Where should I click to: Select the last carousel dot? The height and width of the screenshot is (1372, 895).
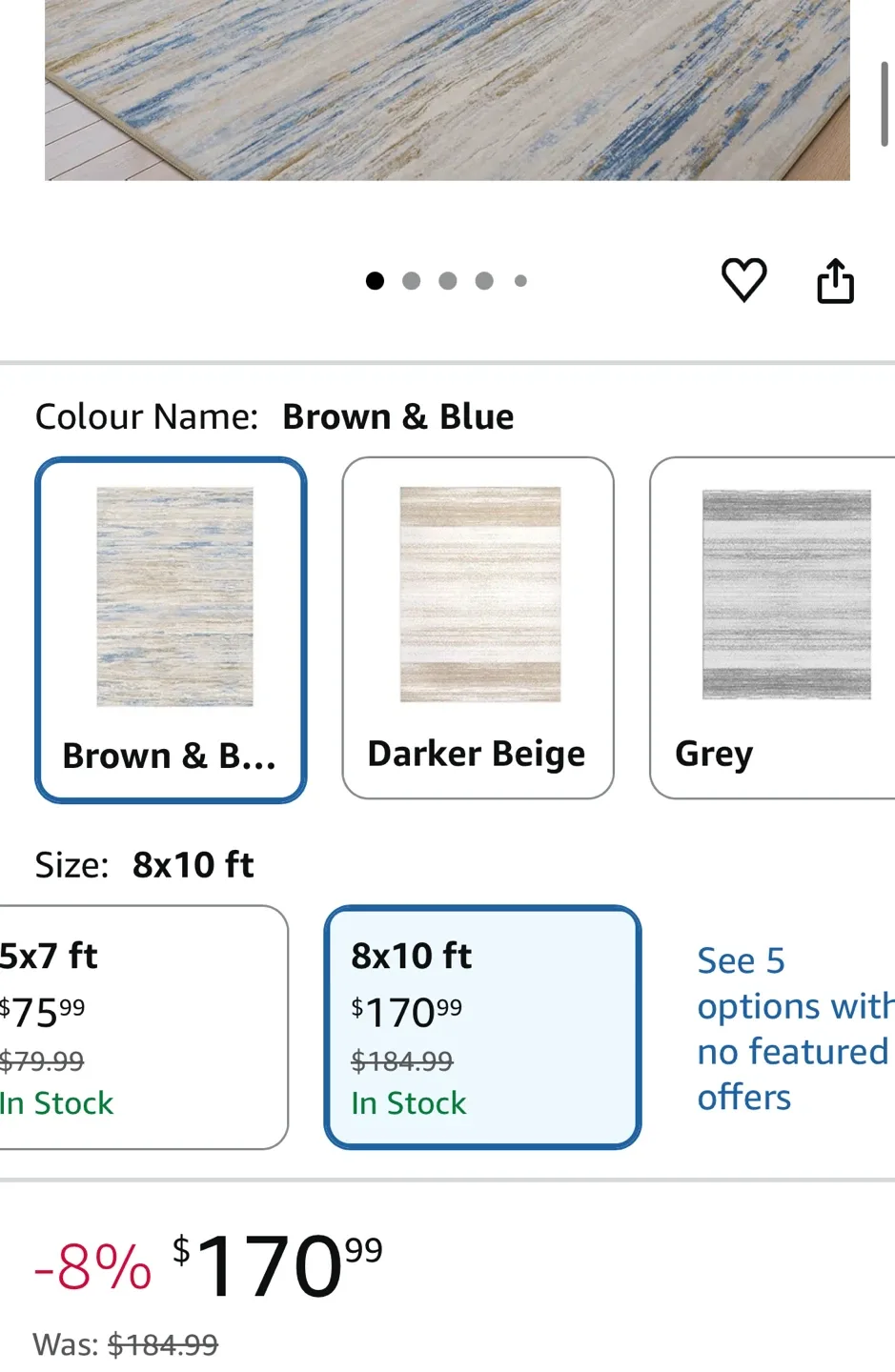tap(520, 280)
